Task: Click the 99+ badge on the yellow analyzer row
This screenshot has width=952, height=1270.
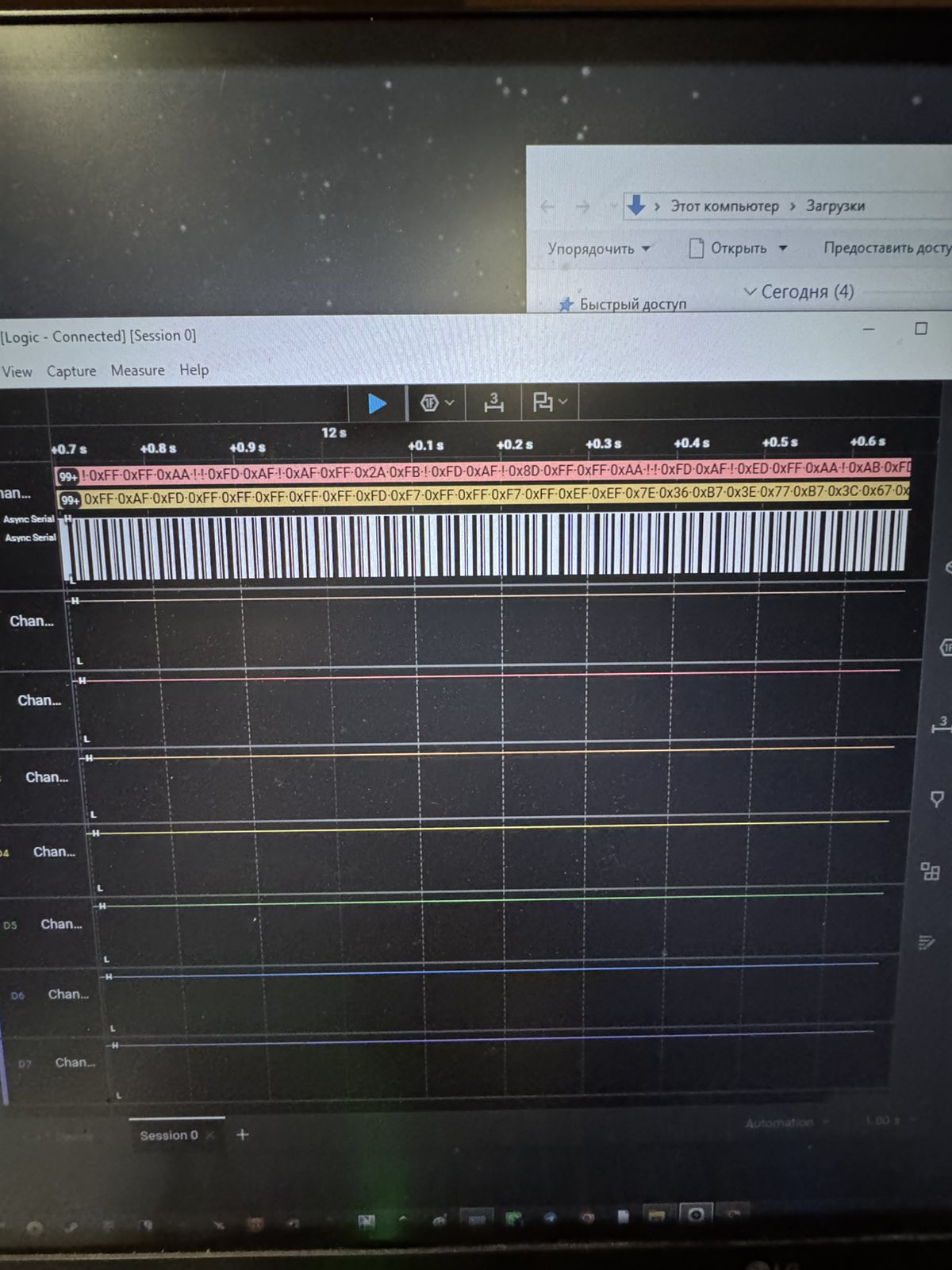Action: click(x=71, y=500)
